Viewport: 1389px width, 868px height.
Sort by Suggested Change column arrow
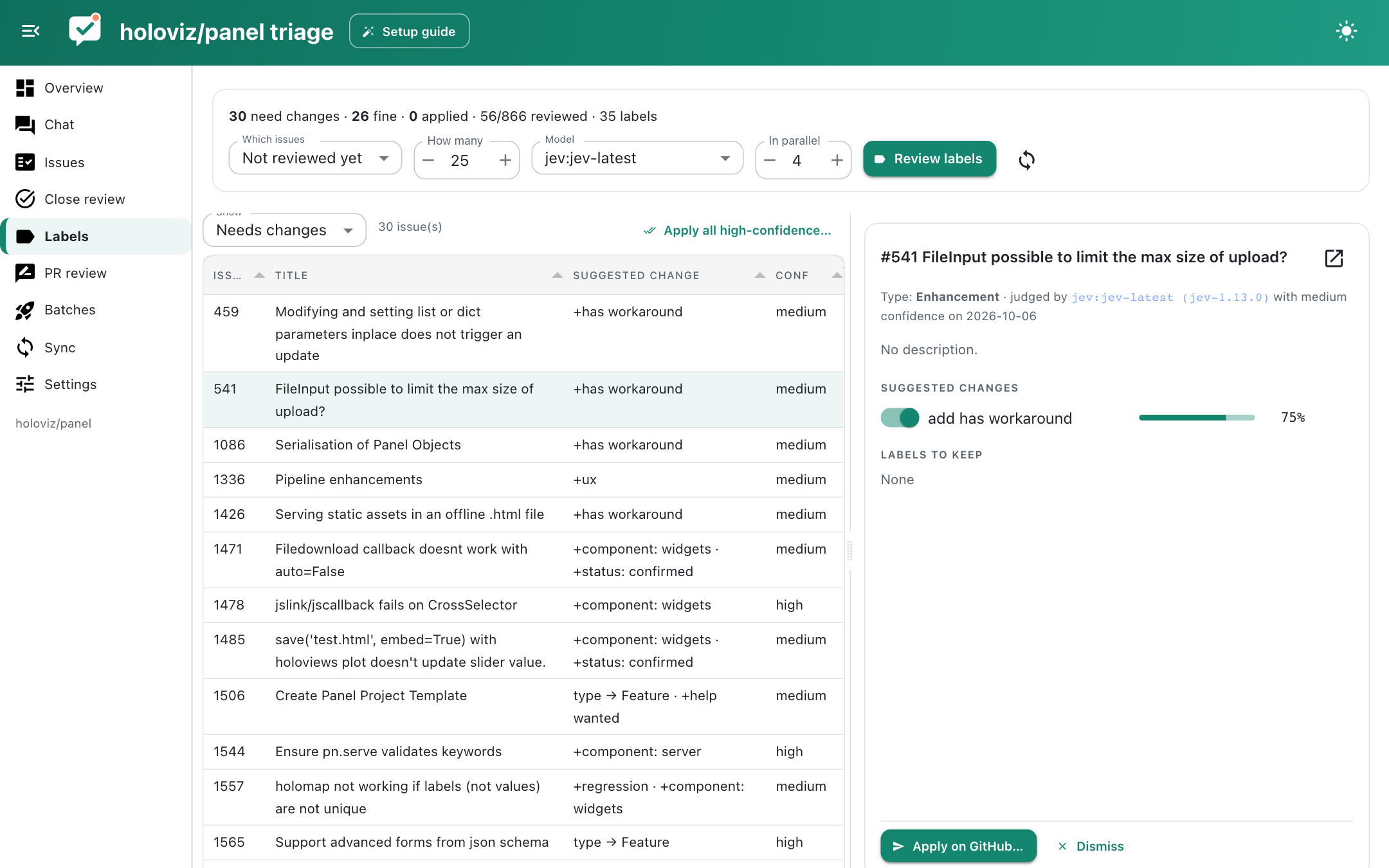(x=759, y=275)
